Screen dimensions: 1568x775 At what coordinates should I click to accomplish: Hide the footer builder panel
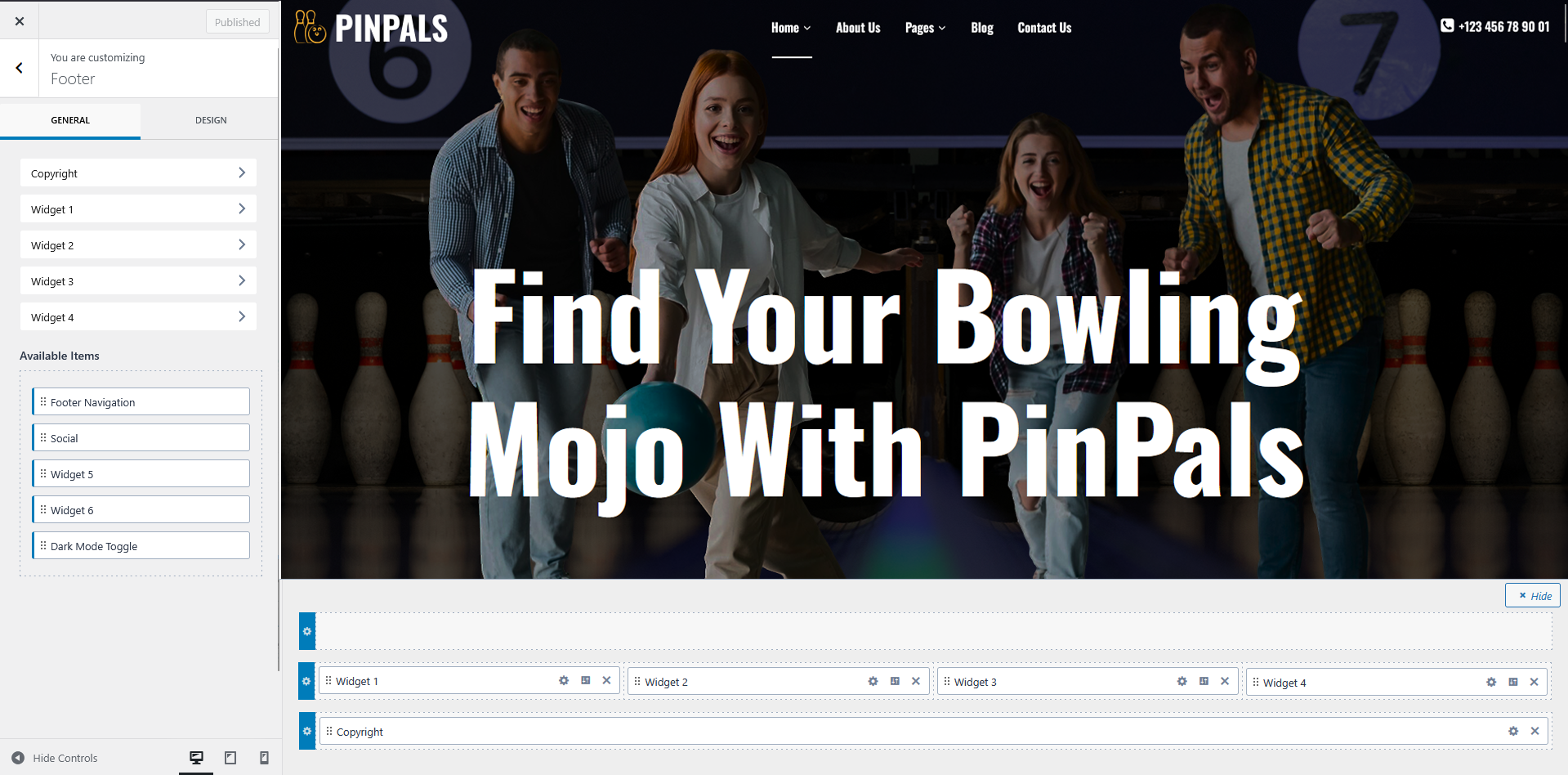(x=1533, y=595)
